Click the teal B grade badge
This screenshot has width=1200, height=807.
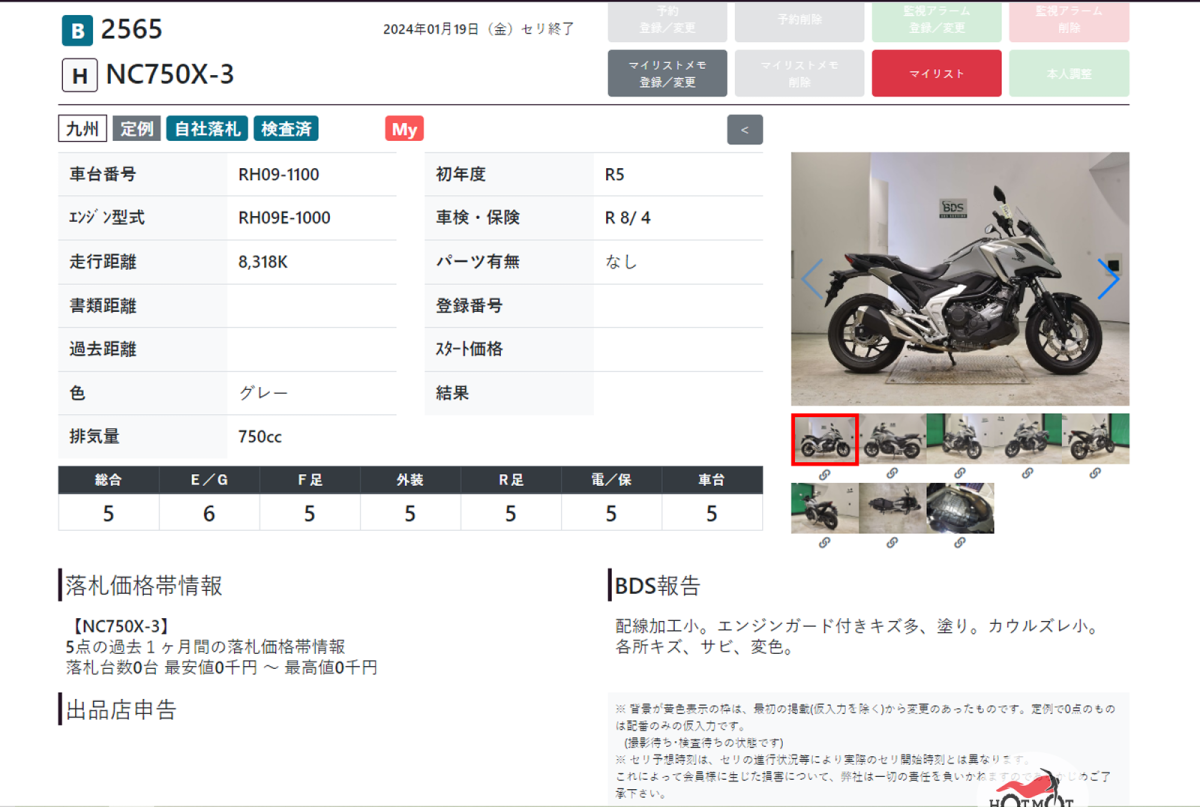tap(77, 30)
